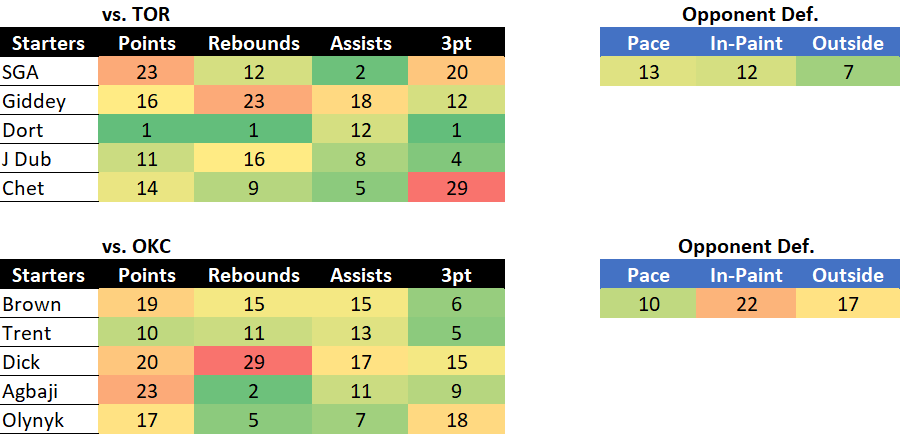Image resolution: width=904 pixels, height=439 pixels.
Task: Select the In-Paint value 22 cell
Action: coord(745,303)
